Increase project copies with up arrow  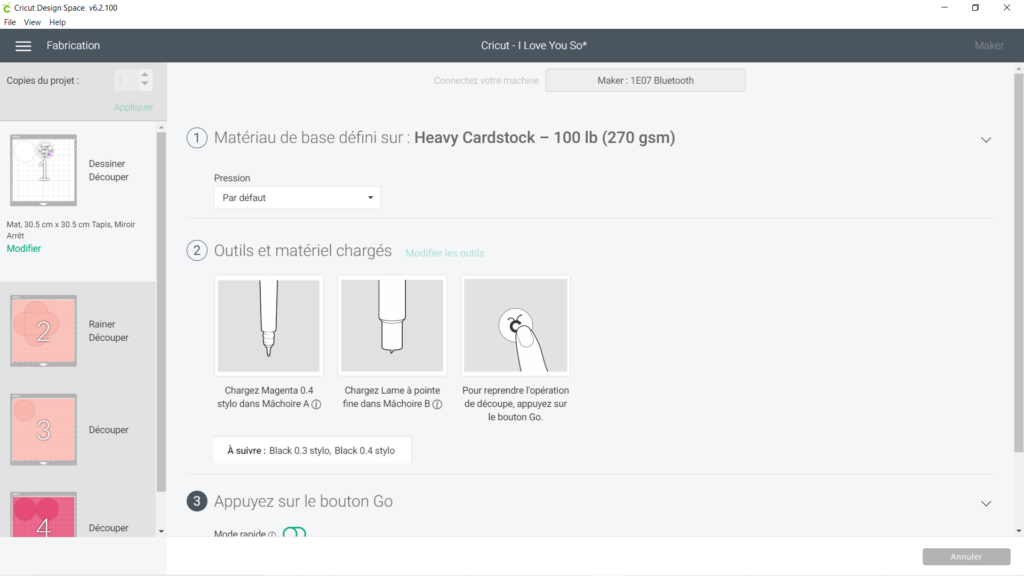pos(145,75)
